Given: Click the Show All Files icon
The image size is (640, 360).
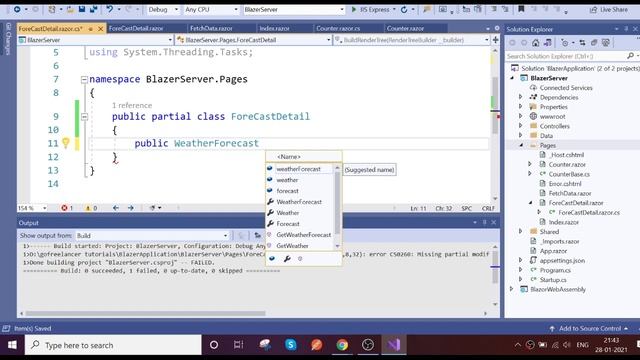Looking at the screenshot, I should pyautogui.click(x=606, y=42).
